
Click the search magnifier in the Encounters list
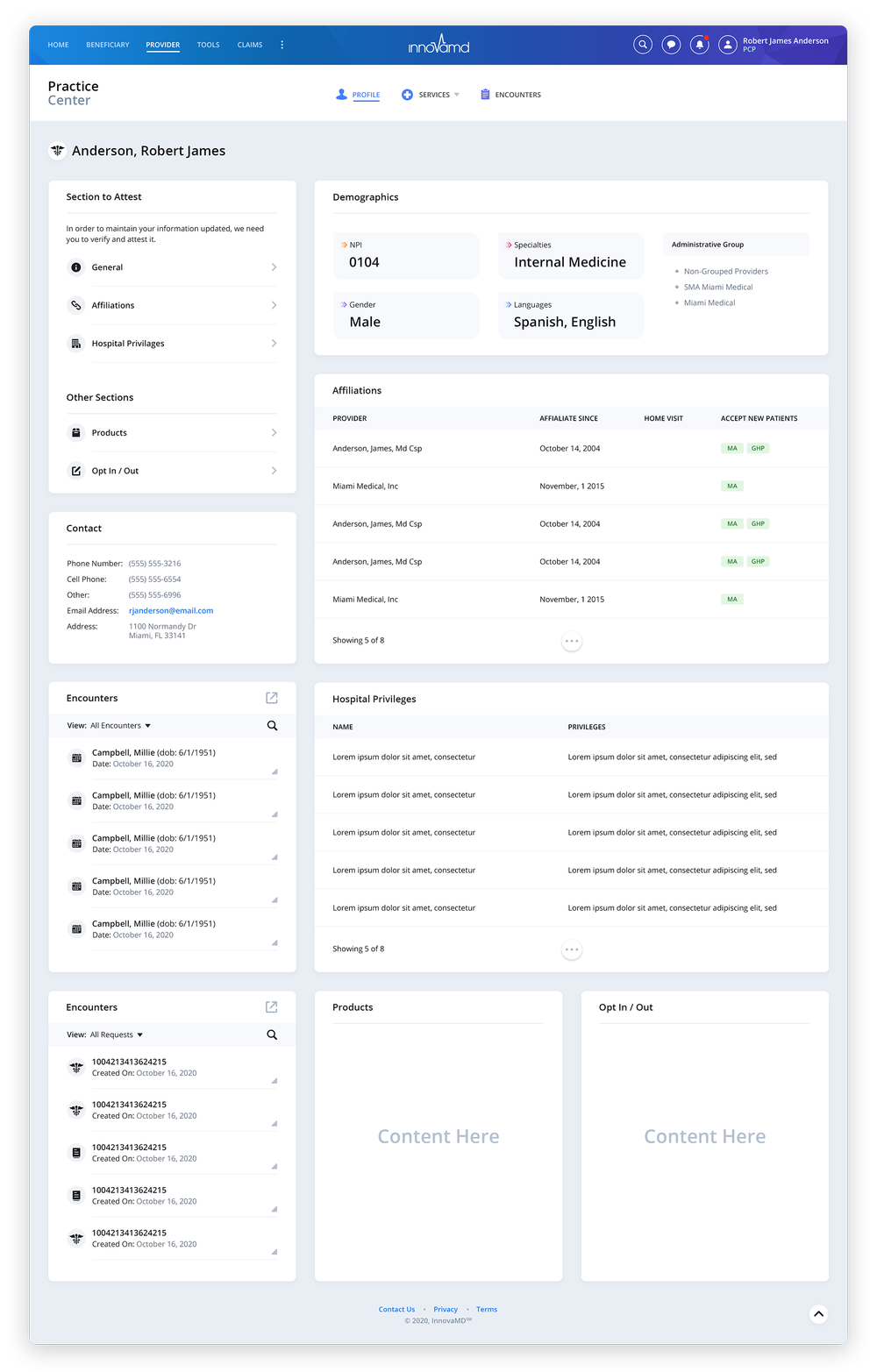(272, 725)
